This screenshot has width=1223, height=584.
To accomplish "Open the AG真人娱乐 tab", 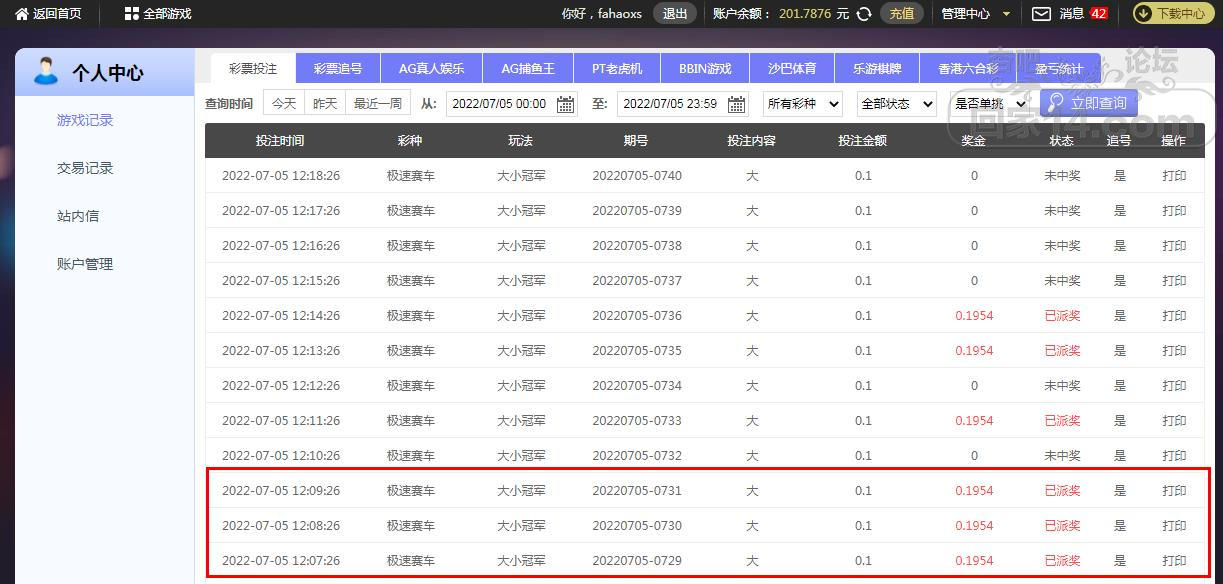I will 431,69.
